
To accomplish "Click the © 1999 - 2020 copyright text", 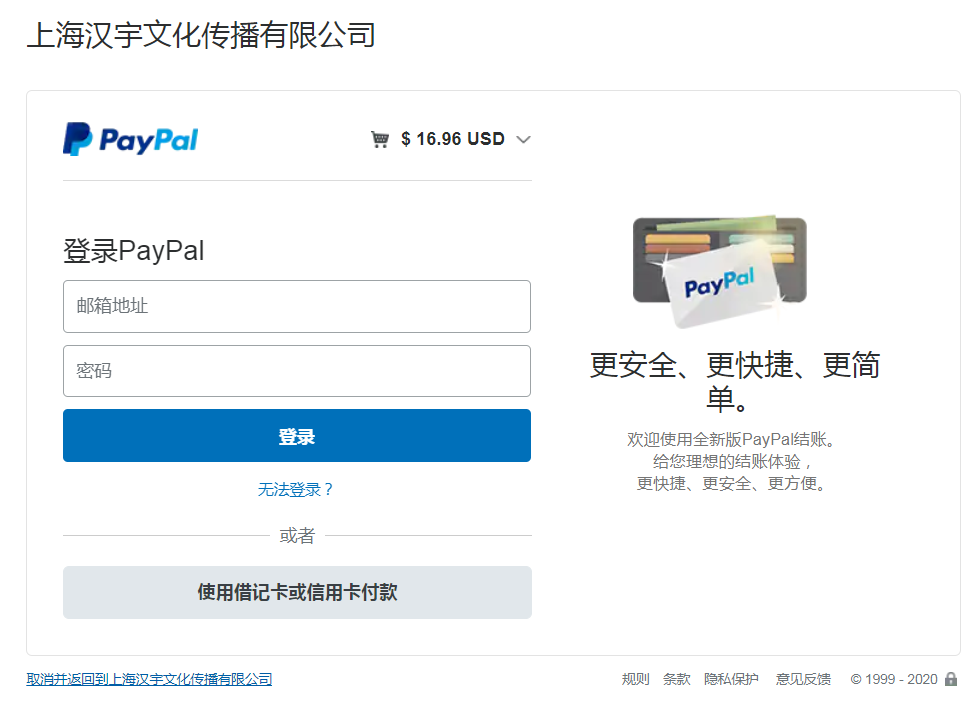I will tap(894, 679).
